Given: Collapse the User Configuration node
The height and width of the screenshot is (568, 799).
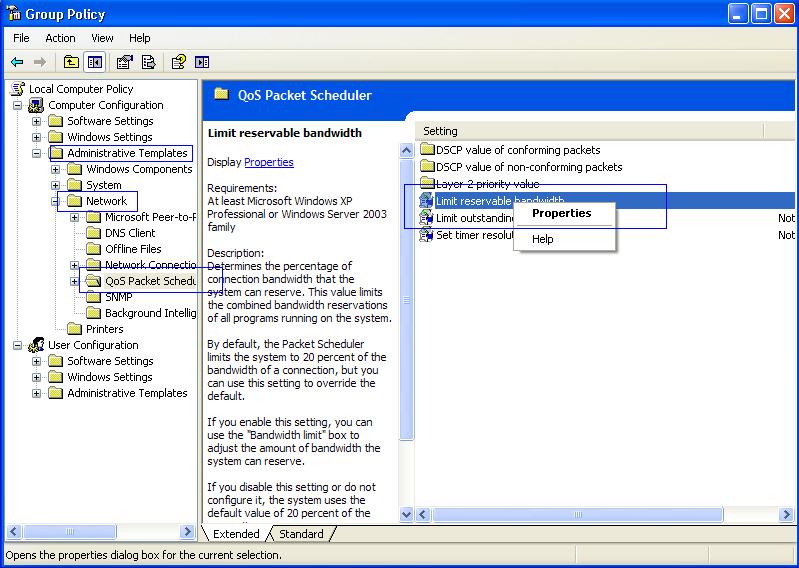Looking at the screenshot, I should (17, 345).
